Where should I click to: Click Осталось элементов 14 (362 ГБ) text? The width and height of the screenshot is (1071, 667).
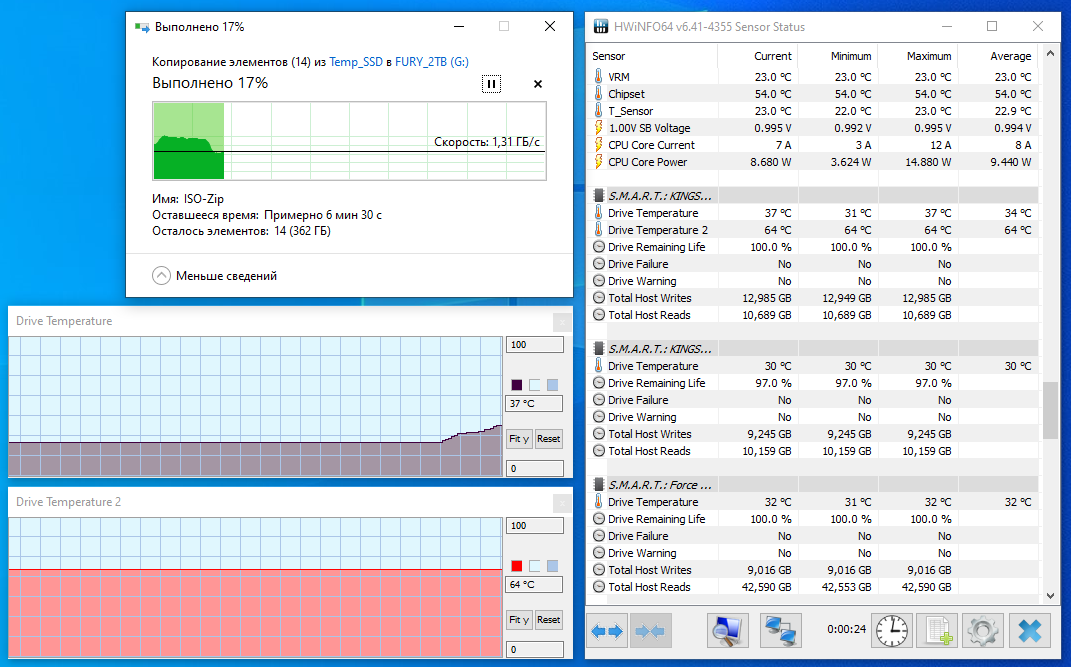(x=241, y=231)
